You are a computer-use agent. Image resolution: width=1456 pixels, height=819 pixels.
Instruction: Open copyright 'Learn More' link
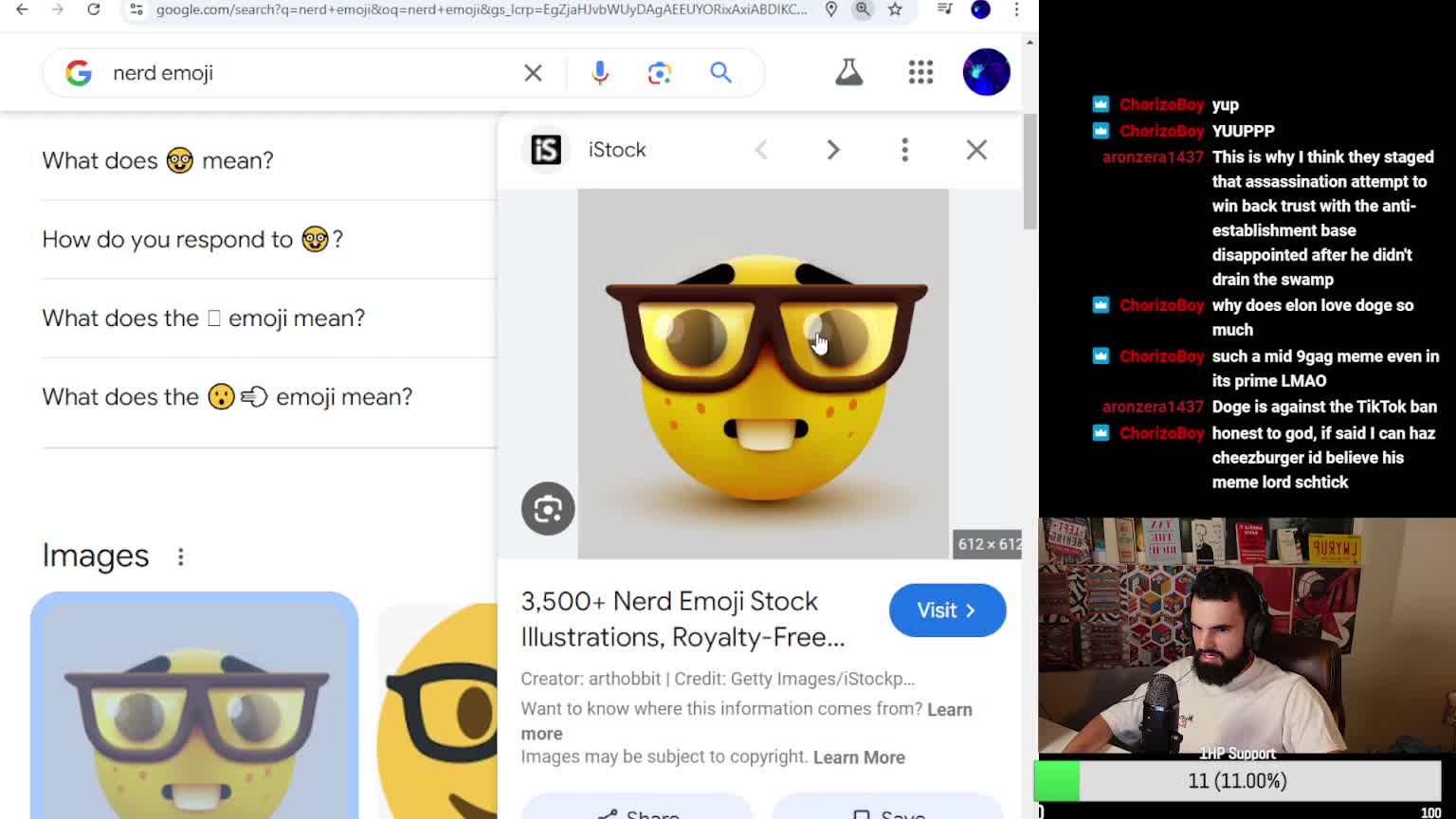pyautogui.click(x=859, y=757)
